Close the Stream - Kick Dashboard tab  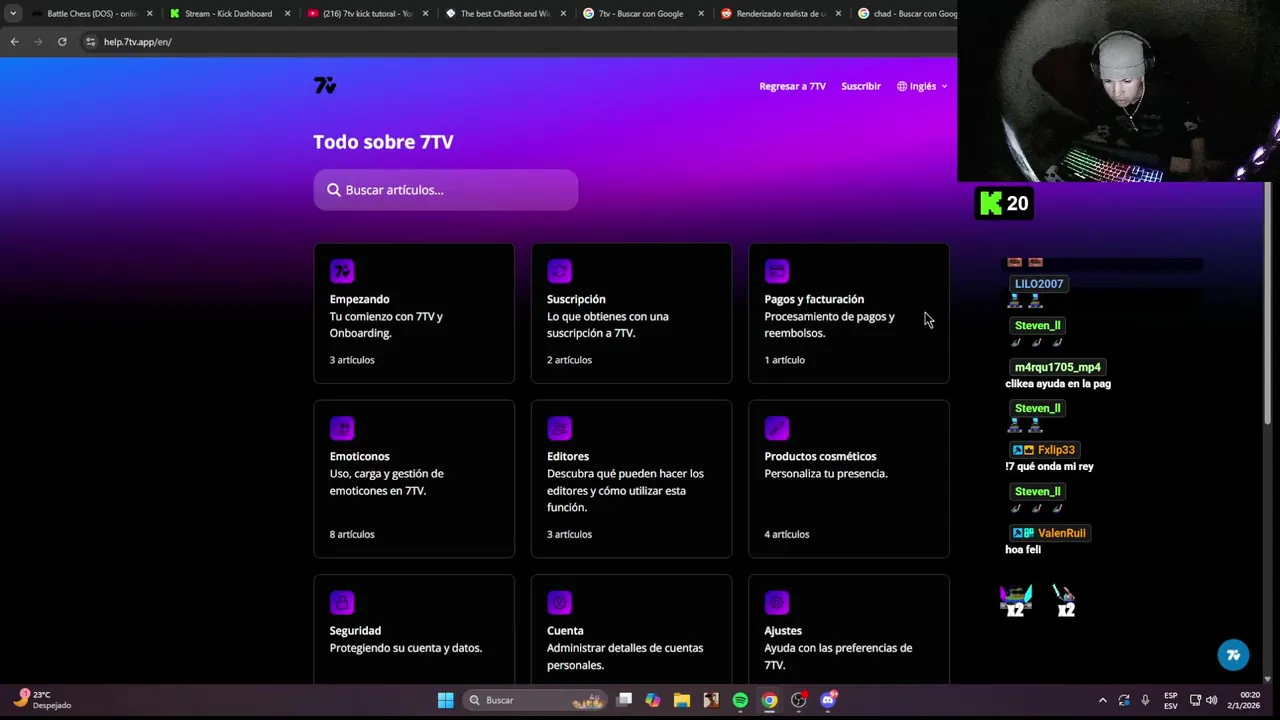pos(288,14)
